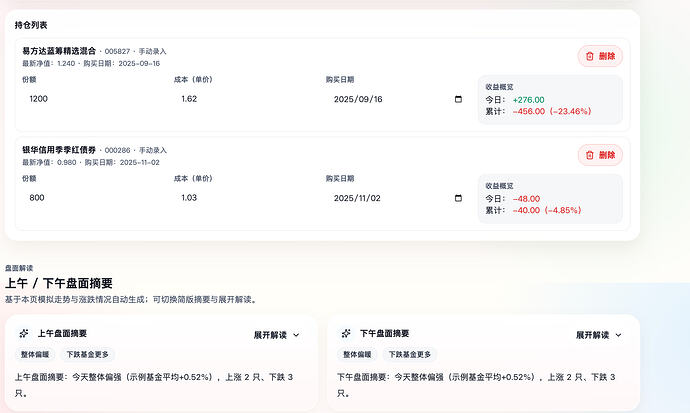Click 盘面解读 section label
Viewport: 690px width, 413px height.
(19, 268)
